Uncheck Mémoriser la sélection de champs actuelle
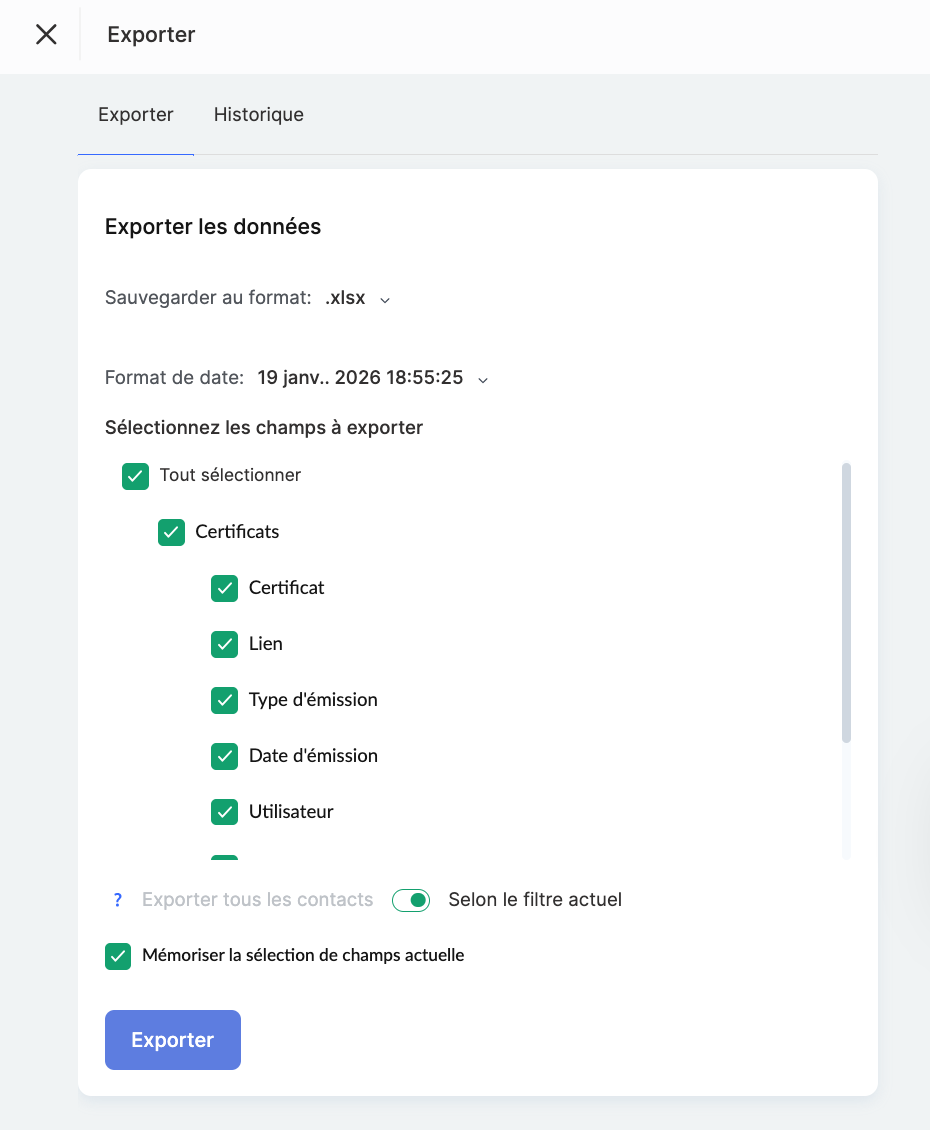The width and height of the screenshot is (930, 1130). tap(118, 956)
